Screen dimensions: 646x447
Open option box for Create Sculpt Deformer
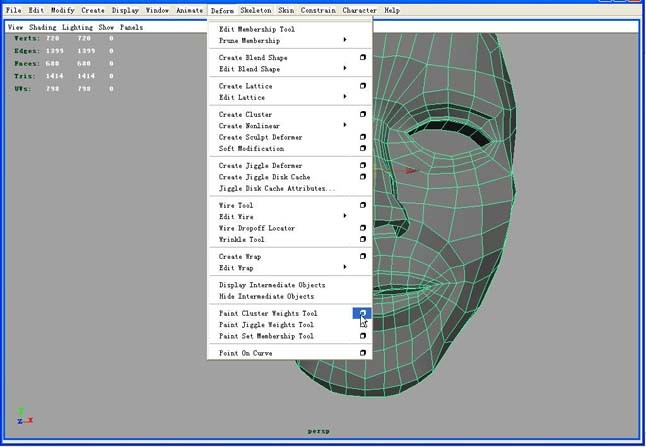[x=363, y=137]
